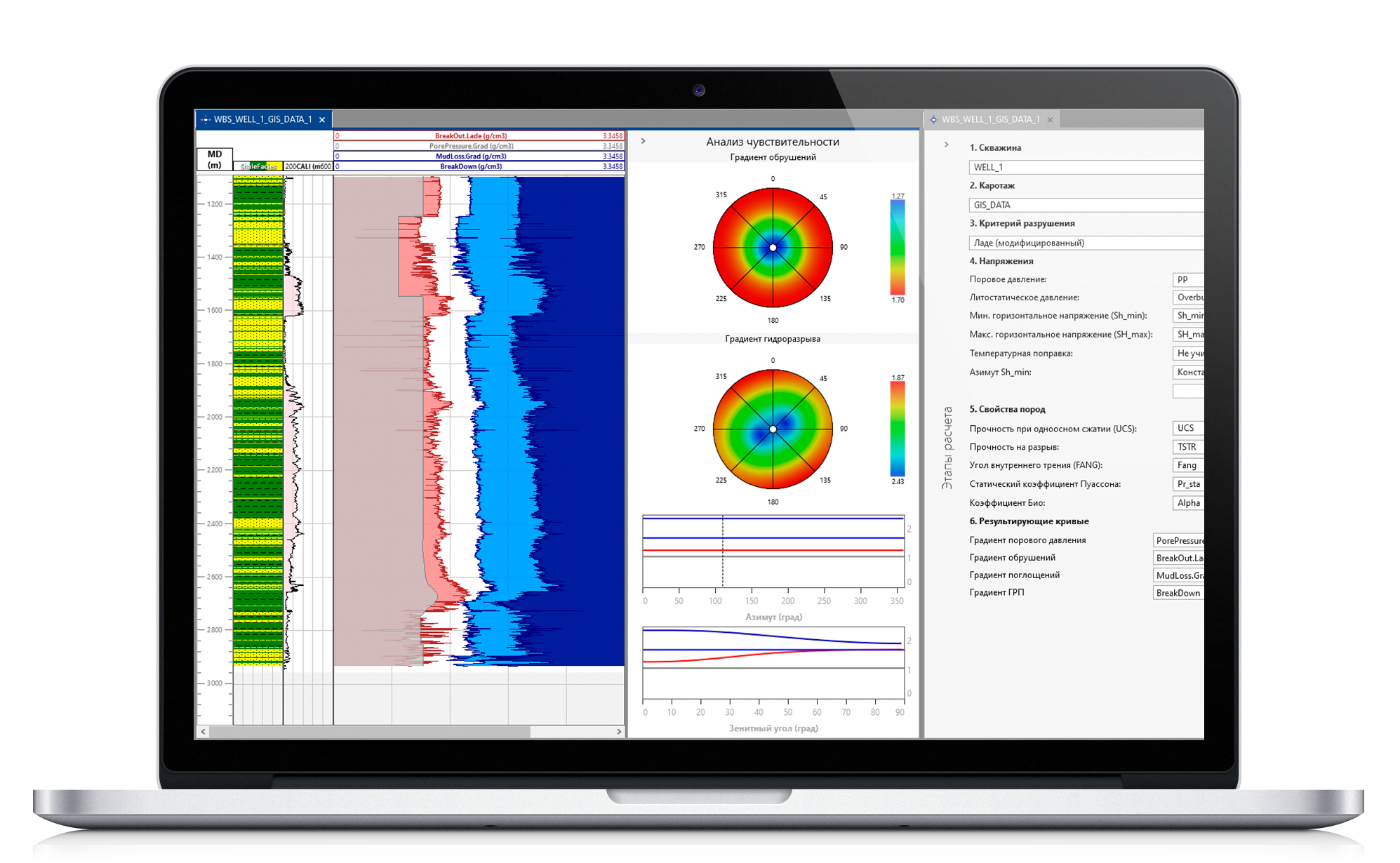Screen dimensions: 1400x863
Task: Select the MudLoss.Grad (g/cm3) curve header
Action: (479, 156)
